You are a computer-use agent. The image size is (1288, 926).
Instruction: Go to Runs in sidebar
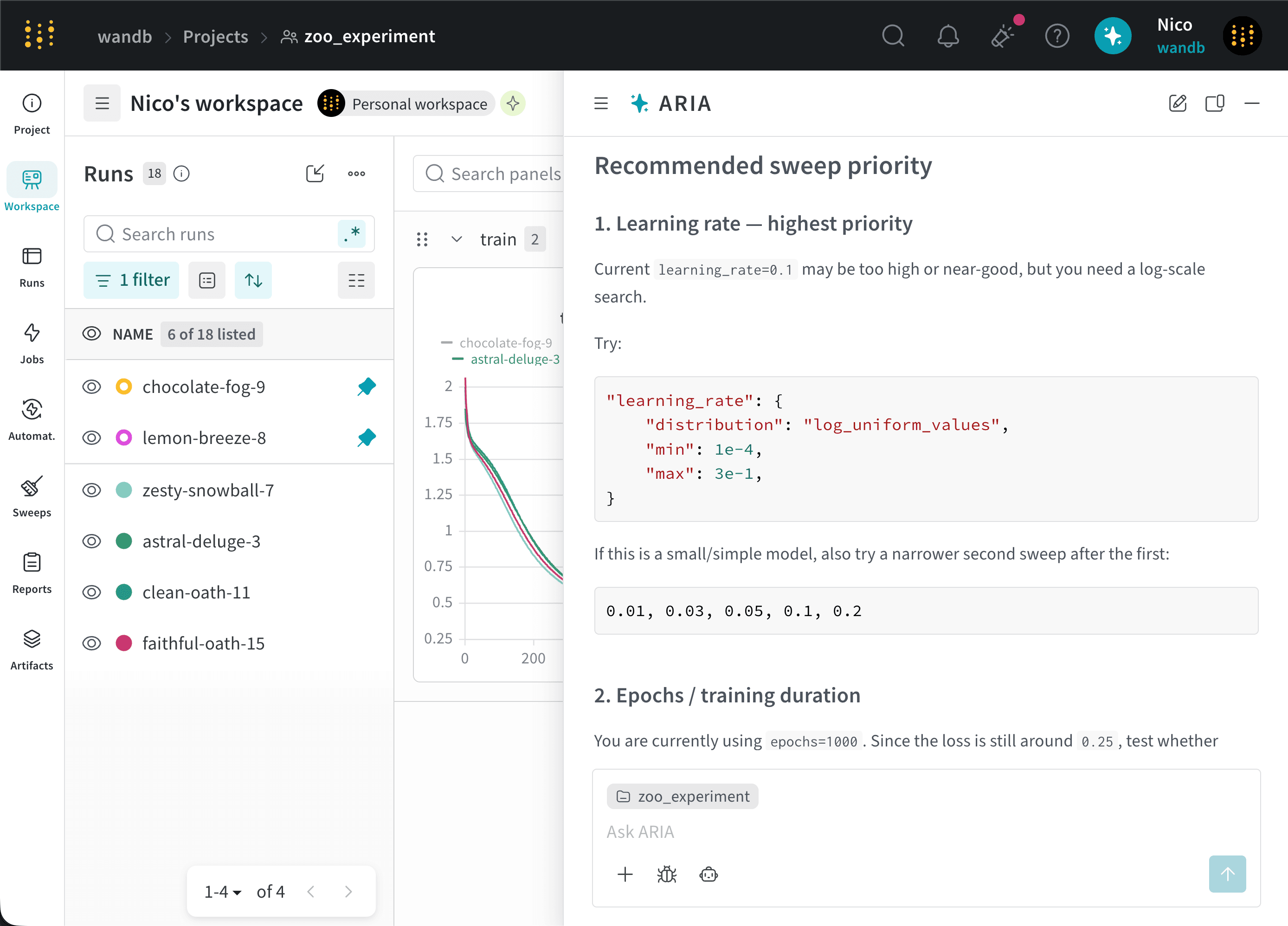click(32, 267)
